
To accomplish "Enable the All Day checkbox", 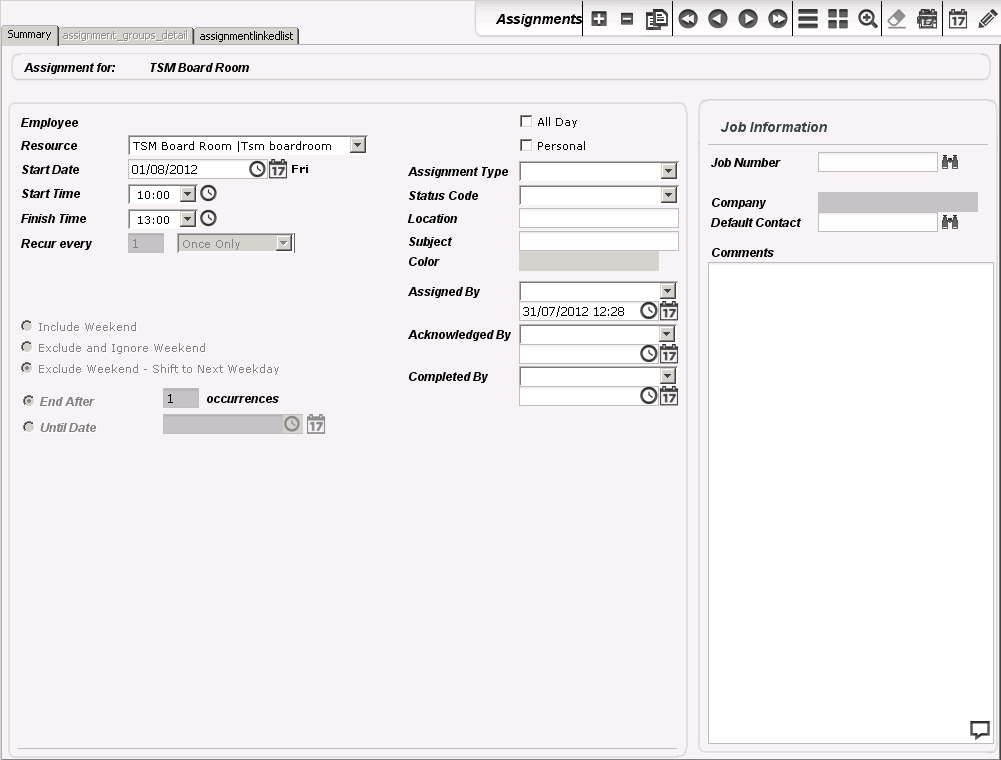I will (526, 122).
